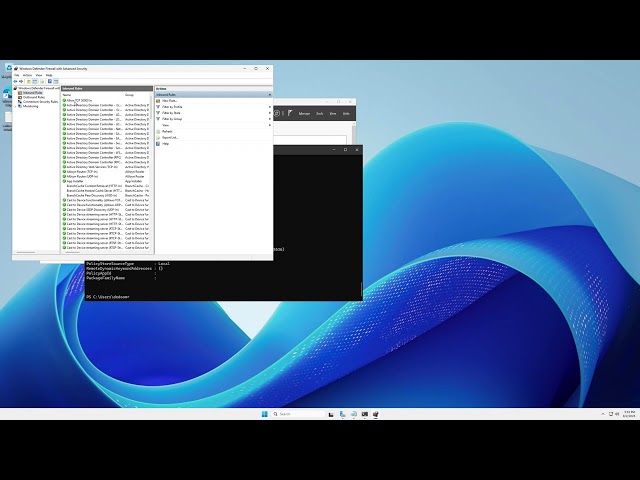The image size is (640, 480).
Task: Expand the Filter by State submenu arrow
Action: 269,113
